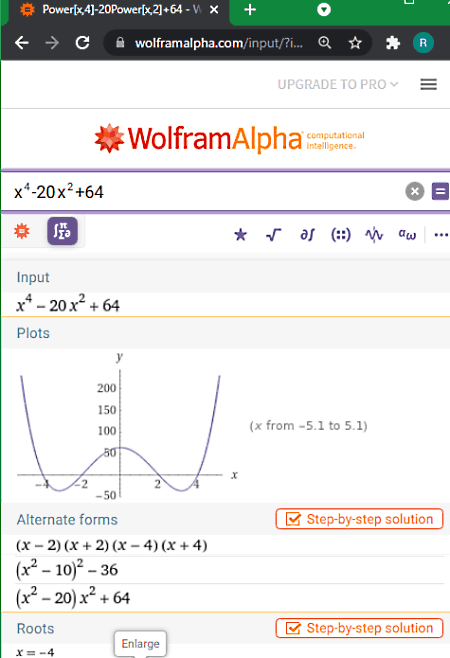
Task: Open Step-by-step solution for Alternate forms
Action: click(359, 519)
